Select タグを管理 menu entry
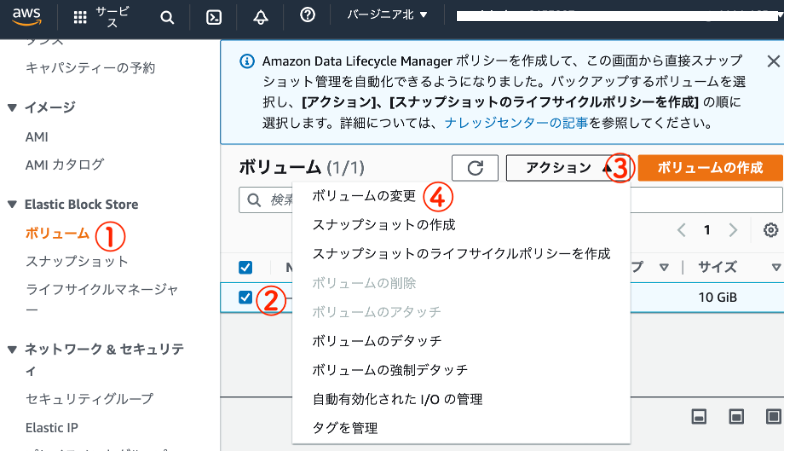 pos(345,428)
